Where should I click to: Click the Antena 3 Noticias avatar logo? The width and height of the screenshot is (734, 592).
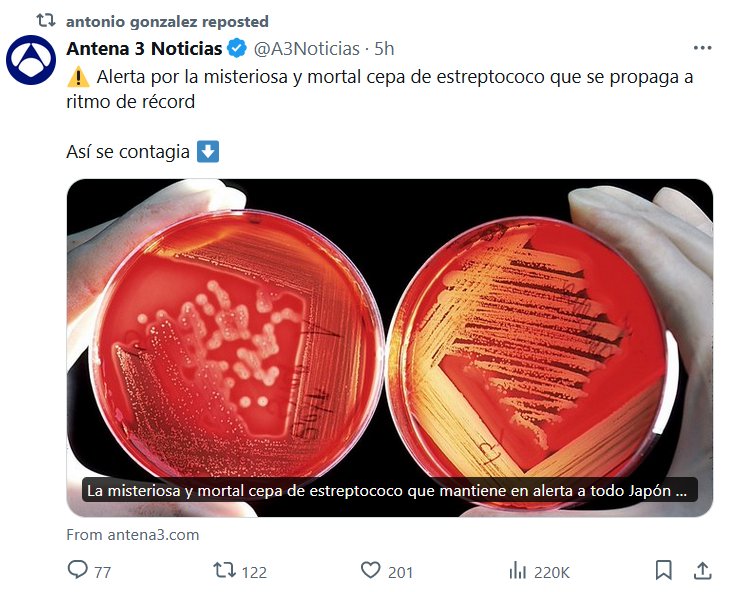point(31,60)
